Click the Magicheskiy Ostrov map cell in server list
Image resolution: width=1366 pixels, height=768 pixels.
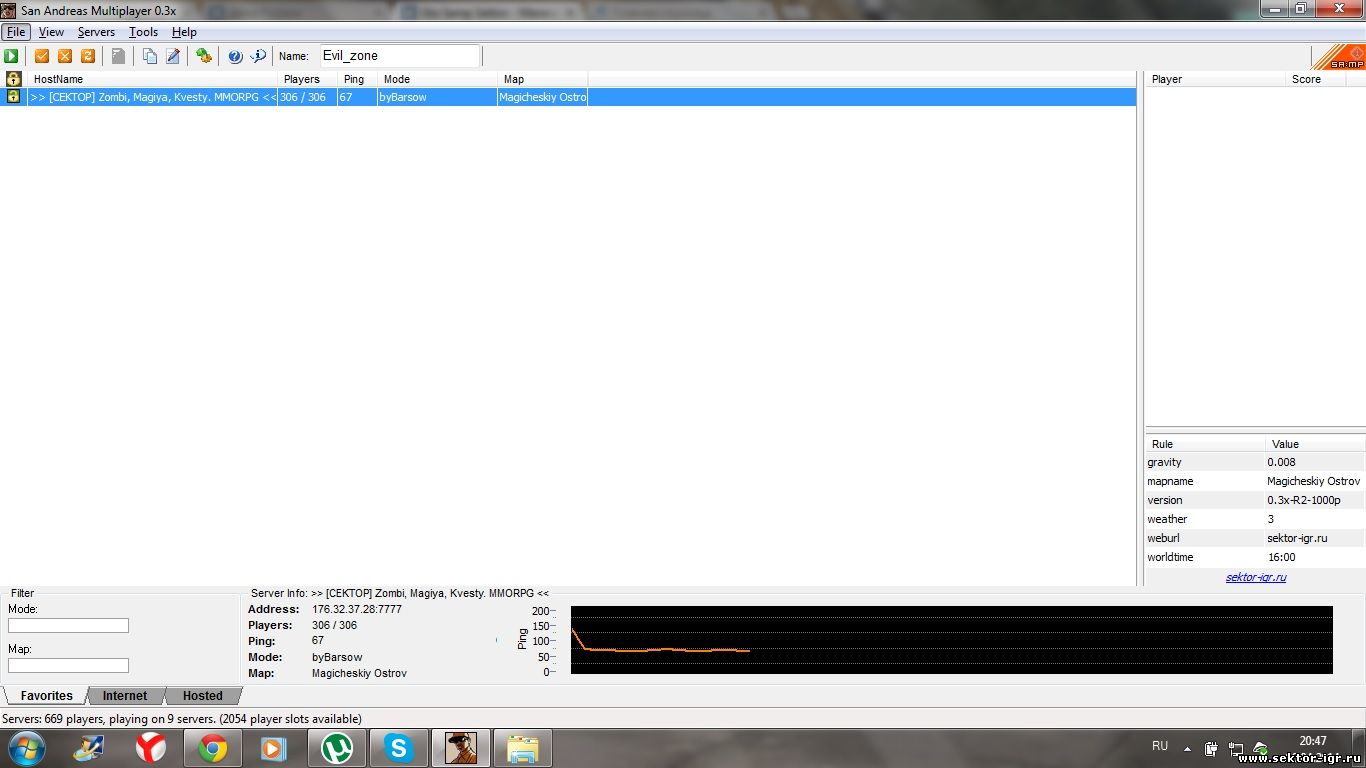click(x=543, y=97)
